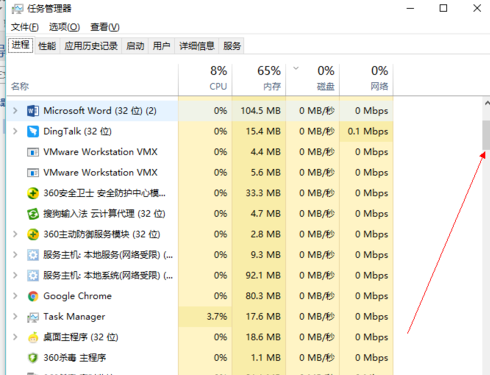Expand the DingTalk process group

pos(15,131)
